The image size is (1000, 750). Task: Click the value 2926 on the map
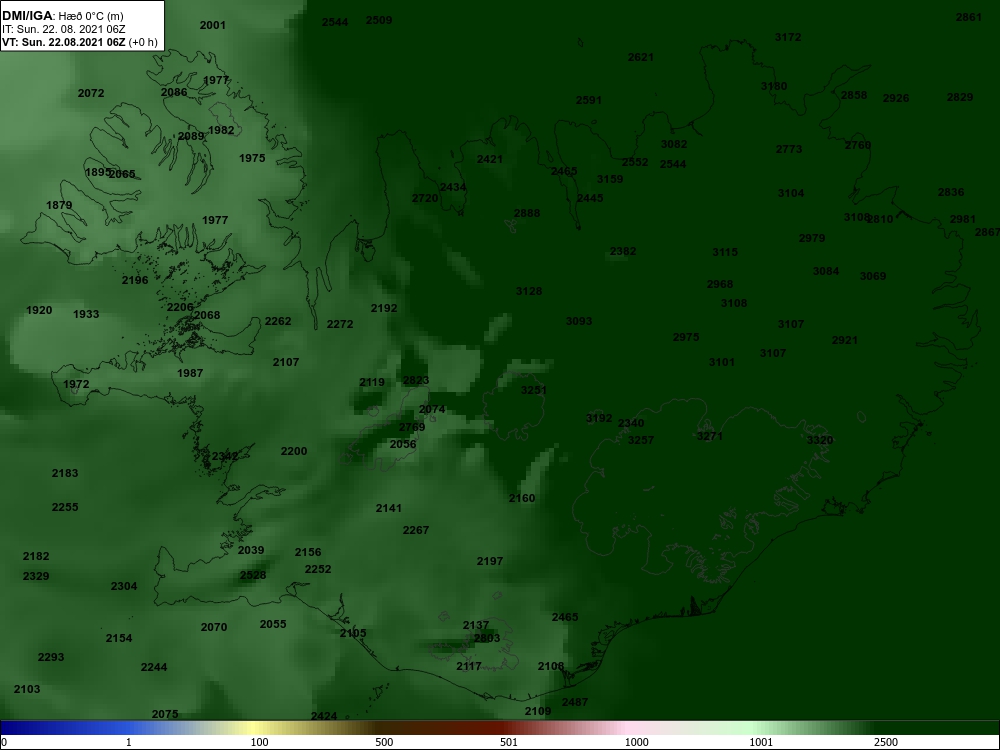tap(896, 98)
